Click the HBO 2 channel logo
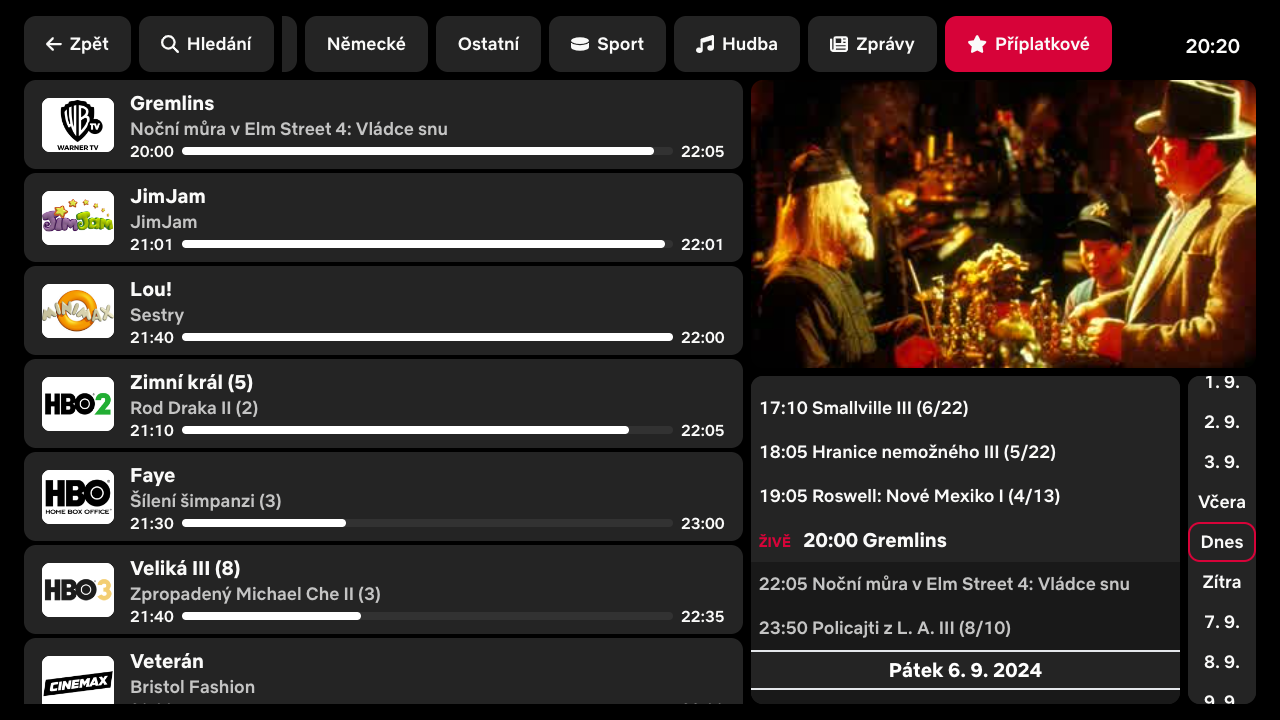This screenshot has height=720, width=1280. [x=78, y=404]
